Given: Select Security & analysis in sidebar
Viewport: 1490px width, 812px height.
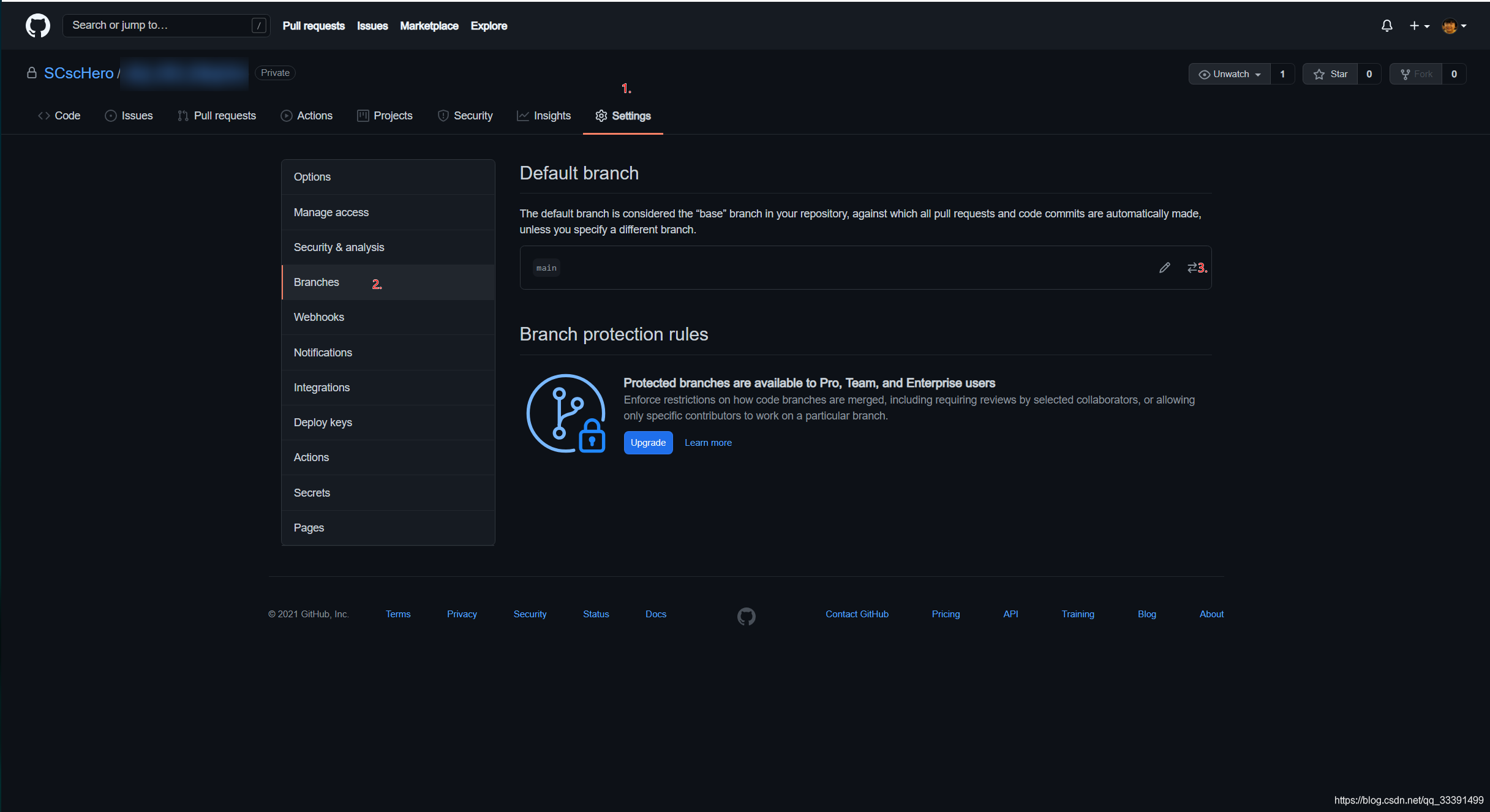Looking at the screenshot, I should (388, 247).
